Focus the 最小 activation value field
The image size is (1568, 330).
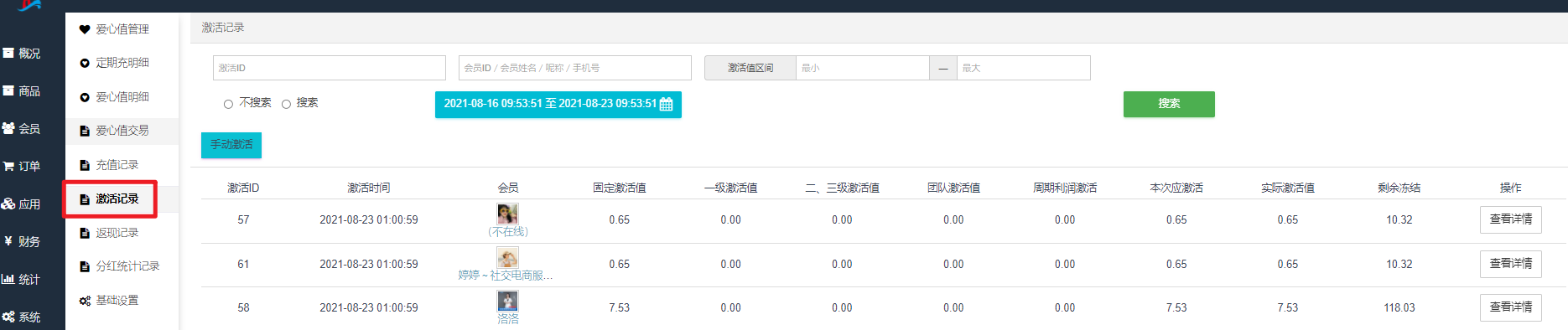point(863,68)
